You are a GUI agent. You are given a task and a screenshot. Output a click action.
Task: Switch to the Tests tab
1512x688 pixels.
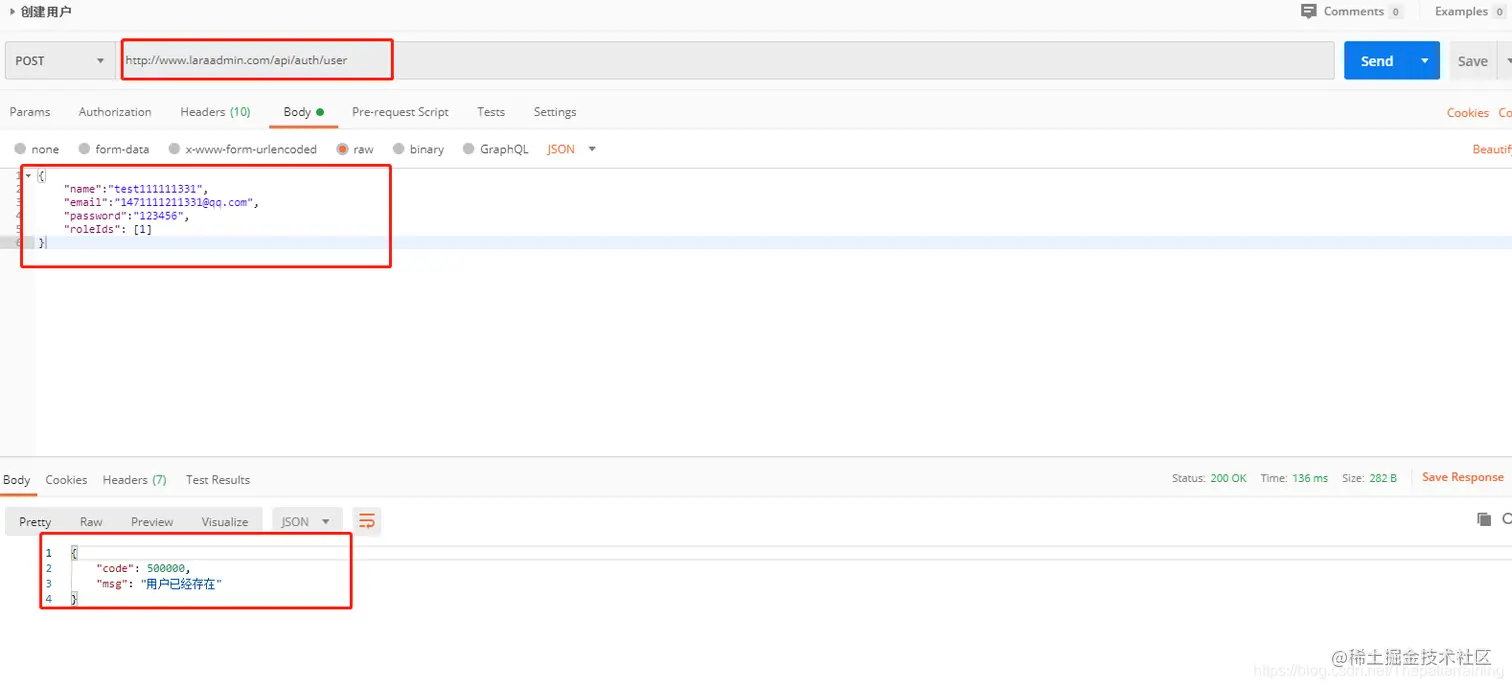click(491, 112)
